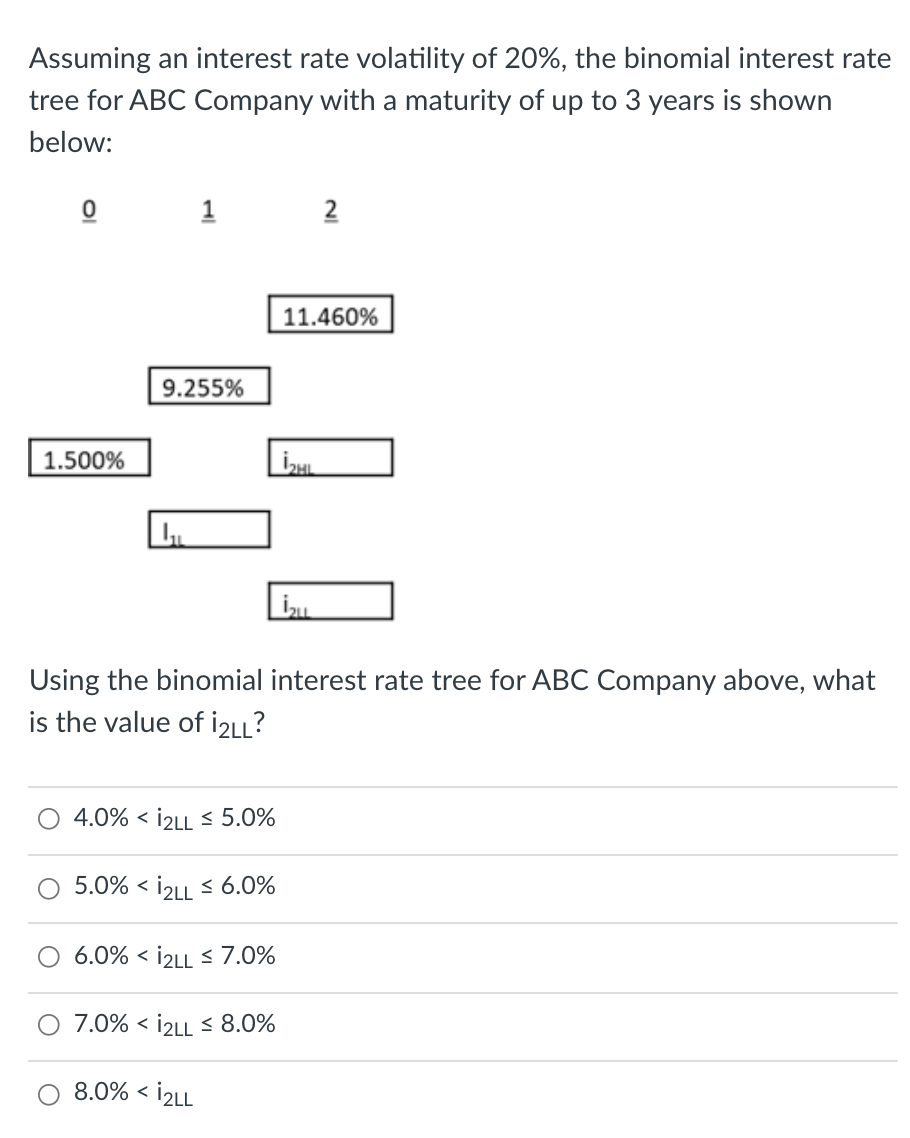Image resolution: width=910 pixels, height=1138 pixels.
Task: Click the i2HL rate box
Action: point(331,457)
